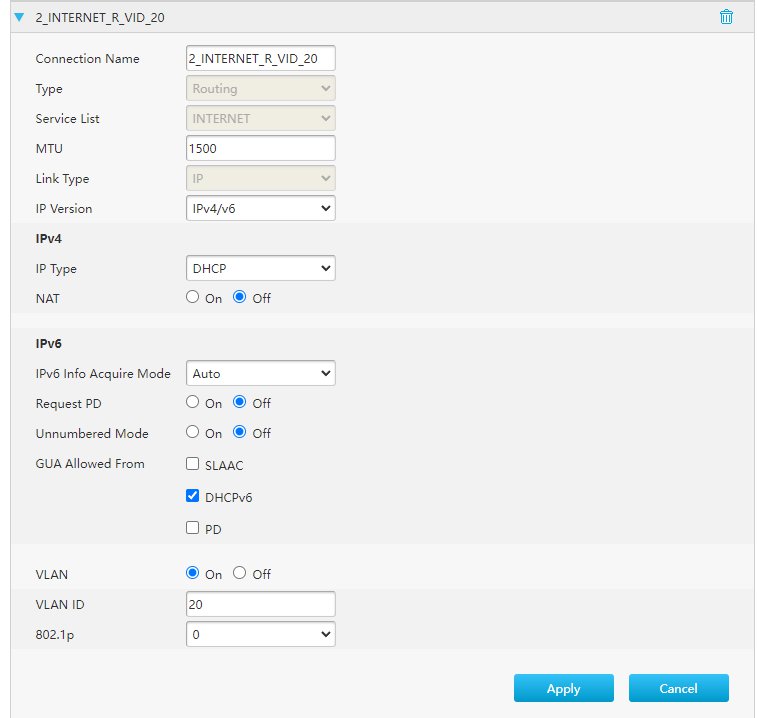
Task: Uncheck the DHCPv6 checkbox
Action: click(193, 496)
